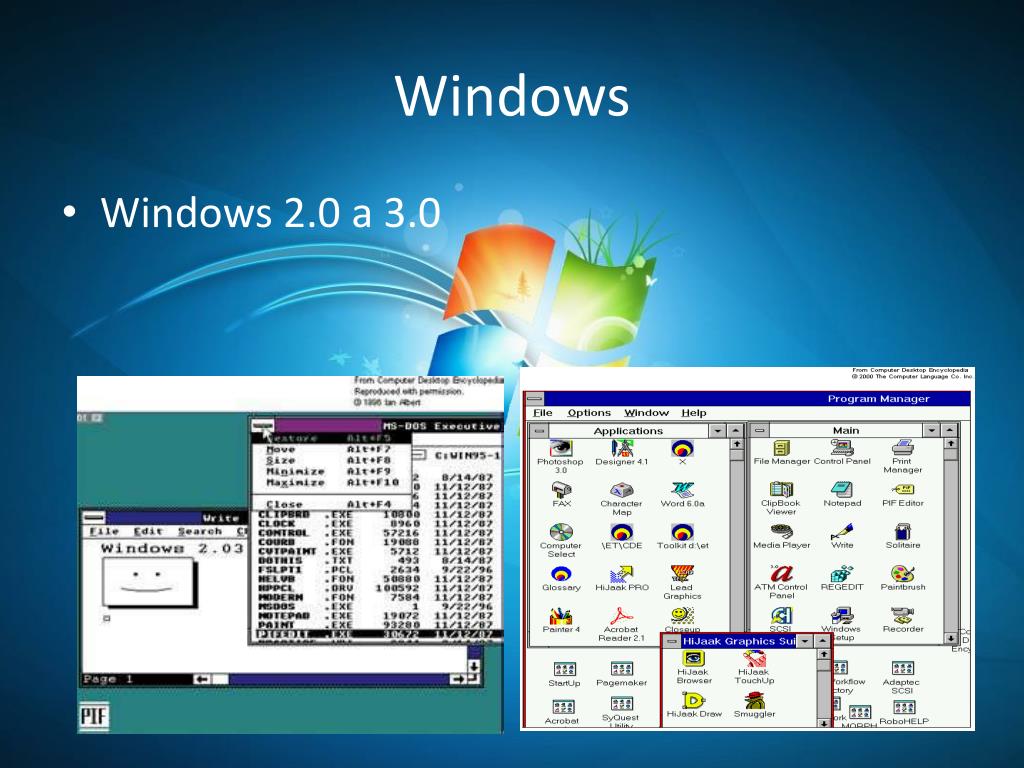The width and height of the screenshot is (1024, 768).
Task: Choose Maximize in the control menu
Action: 332,483
